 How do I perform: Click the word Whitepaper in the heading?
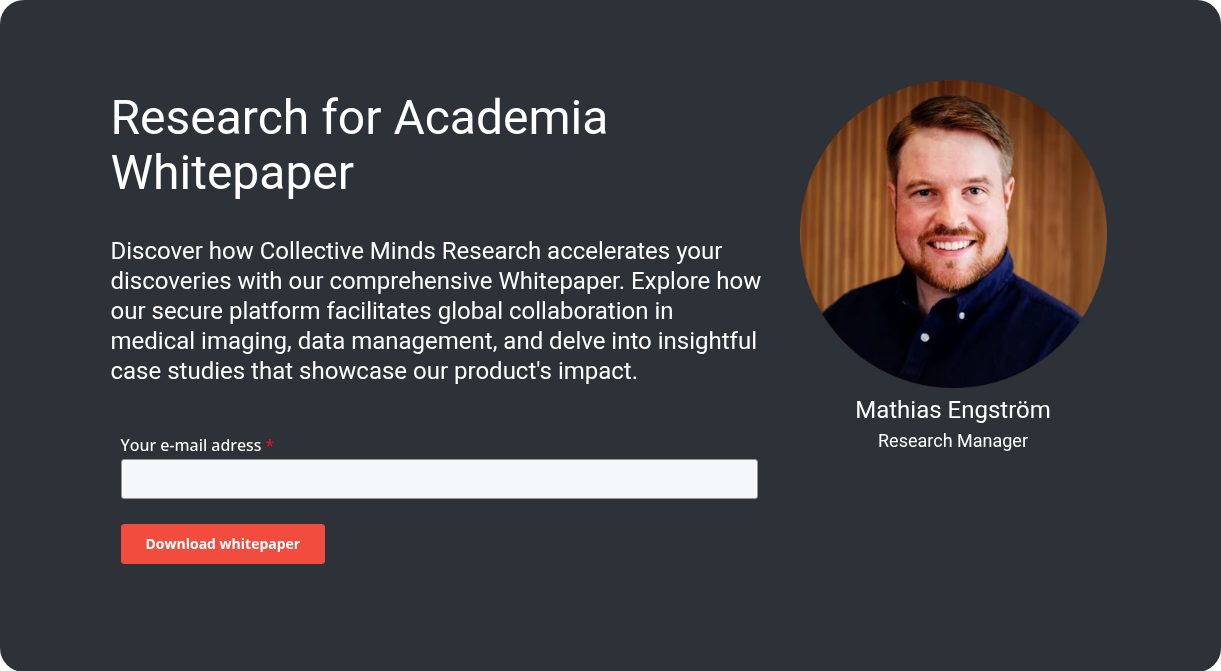click(x=232, y=173)
